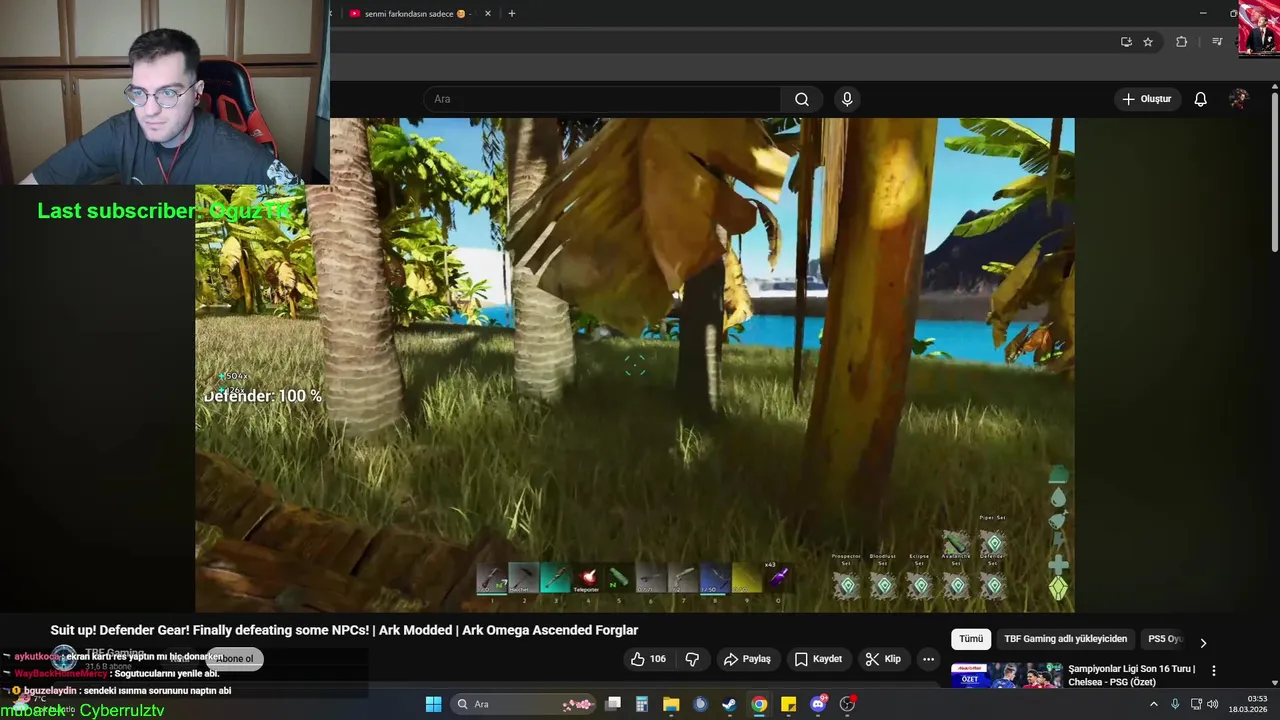Open the taskbar app icon next to Discord
This screenshot has width=1280, height=720.
pyautogui.click(x=847, y=704)
